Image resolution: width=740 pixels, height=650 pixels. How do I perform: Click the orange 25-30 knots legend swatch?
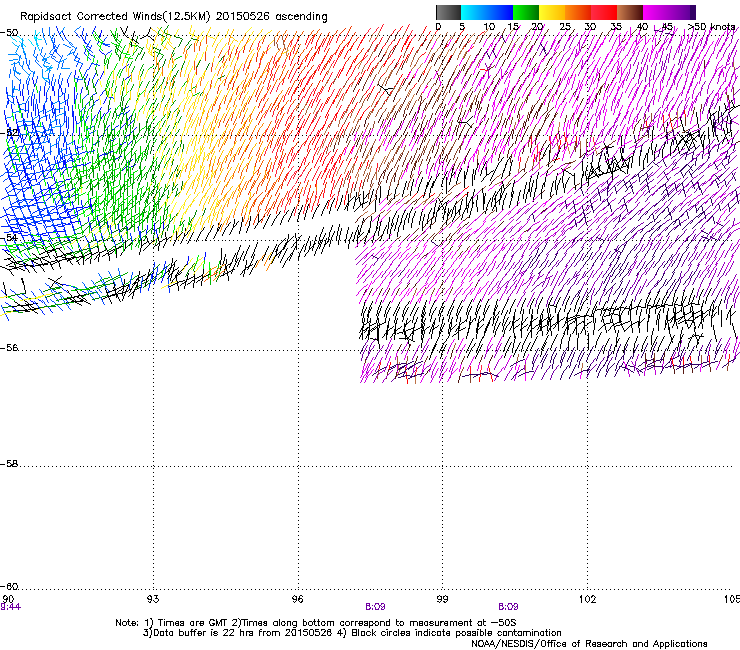click(578, 12)
